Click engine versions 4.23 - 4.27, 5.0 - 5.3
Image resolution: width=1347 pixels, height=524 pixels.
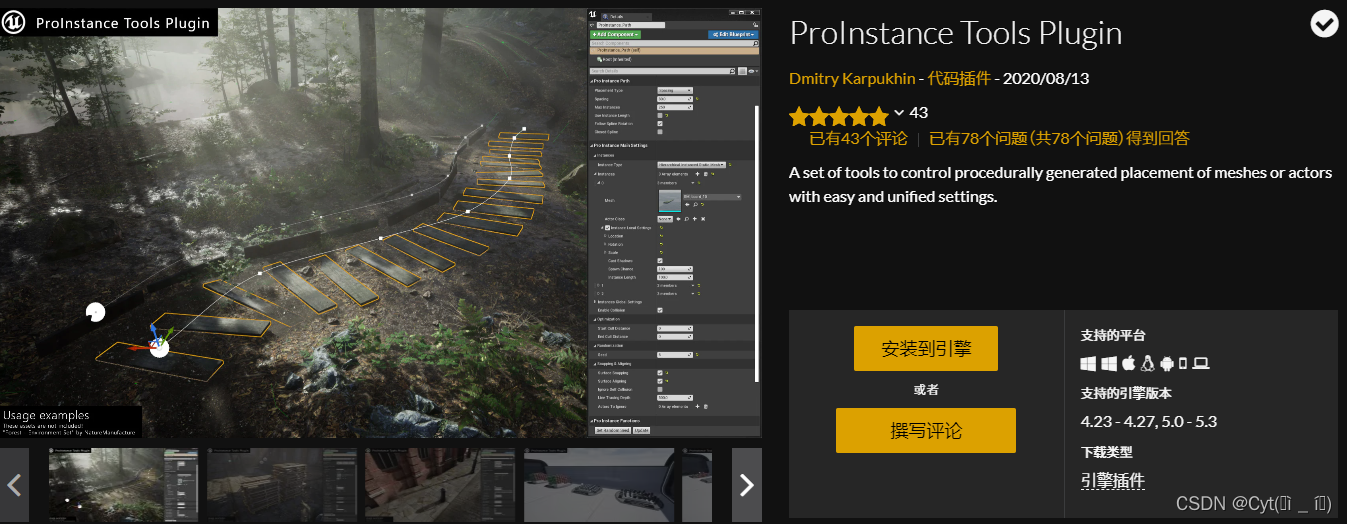(x=1149, y=421)
